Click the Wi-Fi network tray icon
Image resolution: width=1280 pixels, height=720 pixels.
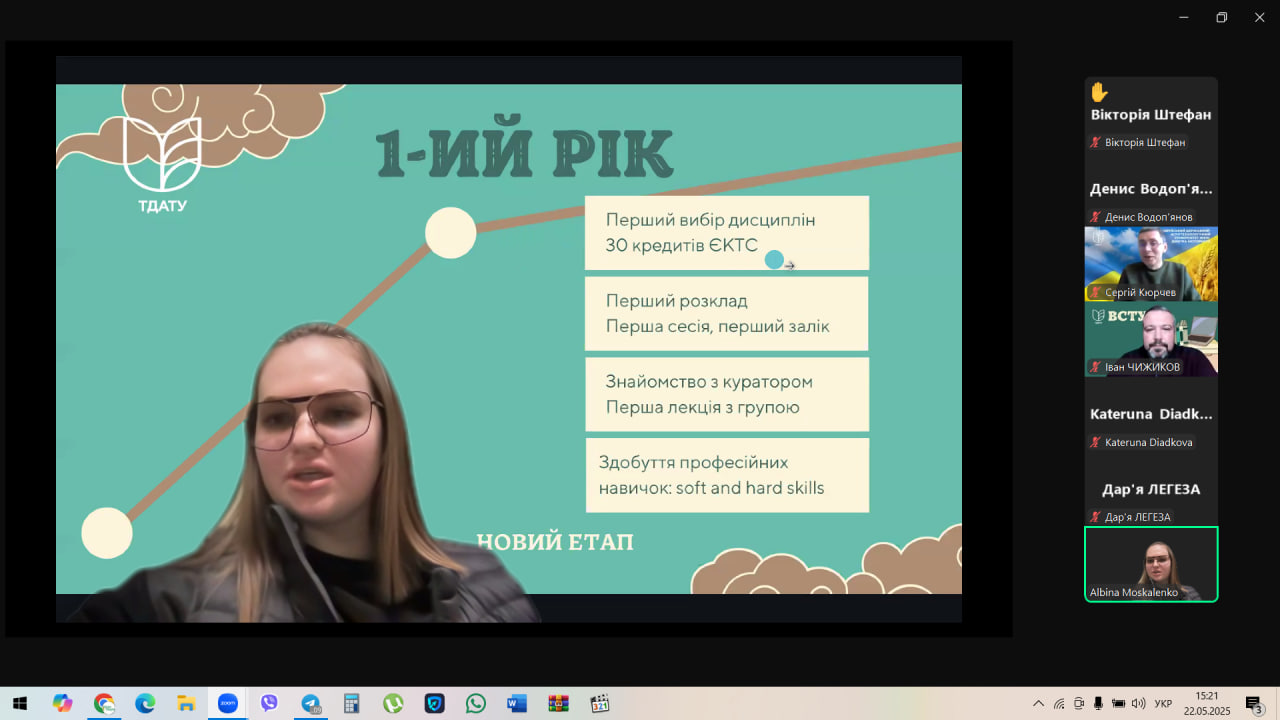(1059, 704)
